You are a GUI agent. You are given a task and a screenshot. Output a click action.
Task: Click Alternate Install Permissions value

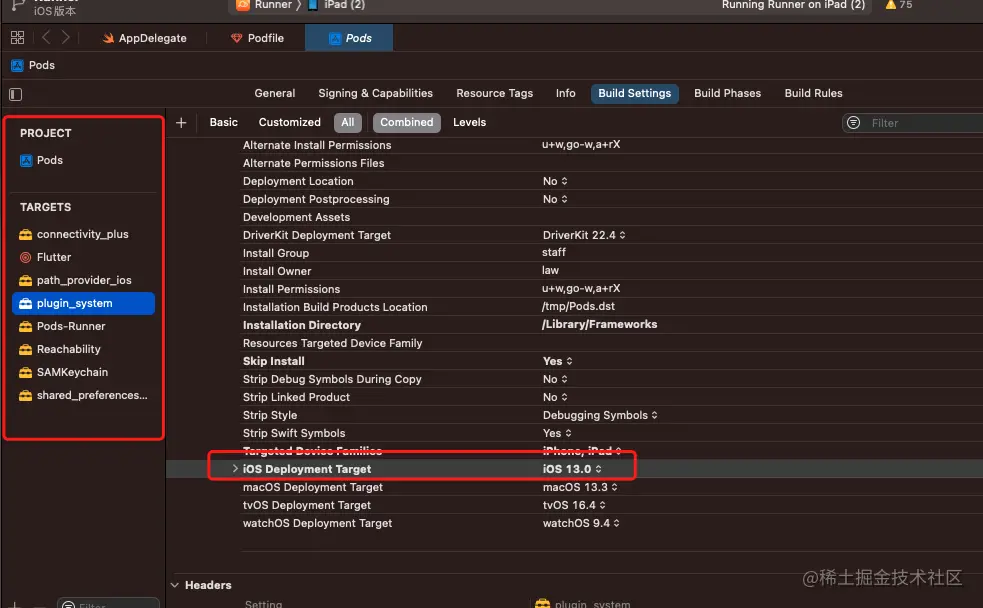[581, 145]
